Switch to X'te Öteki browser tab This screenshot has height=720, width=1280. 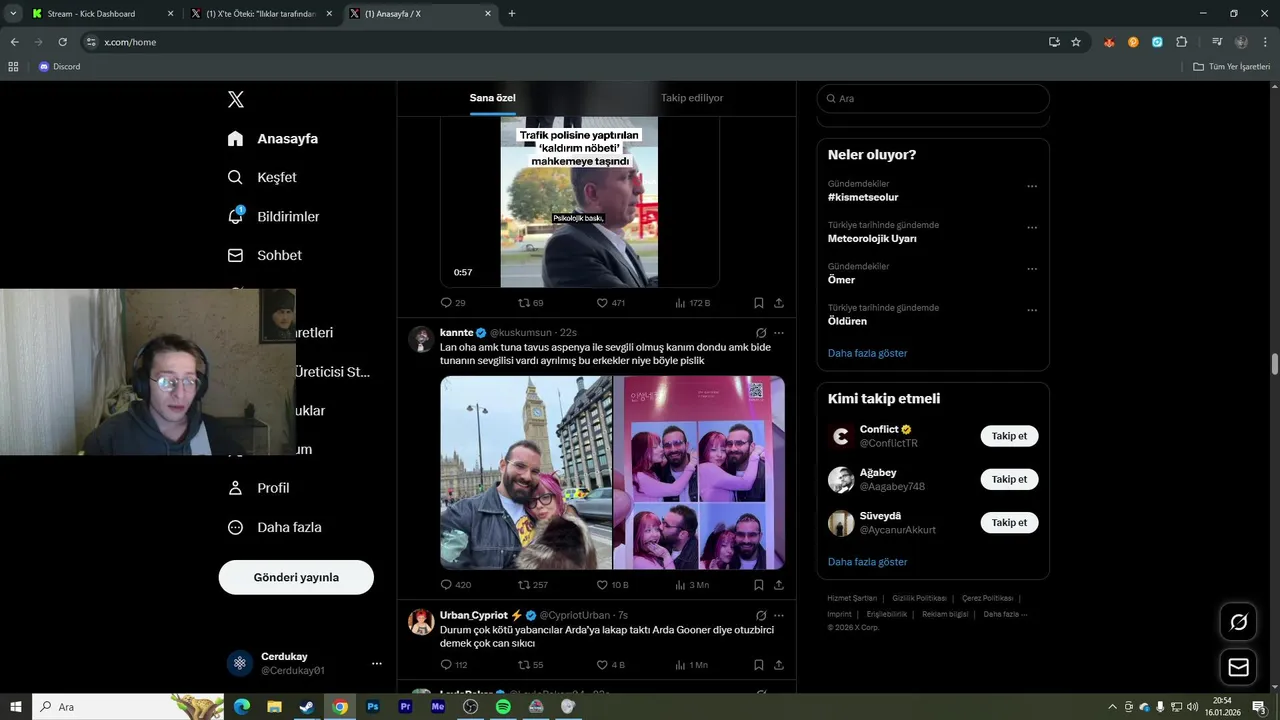tap(262, 14)
